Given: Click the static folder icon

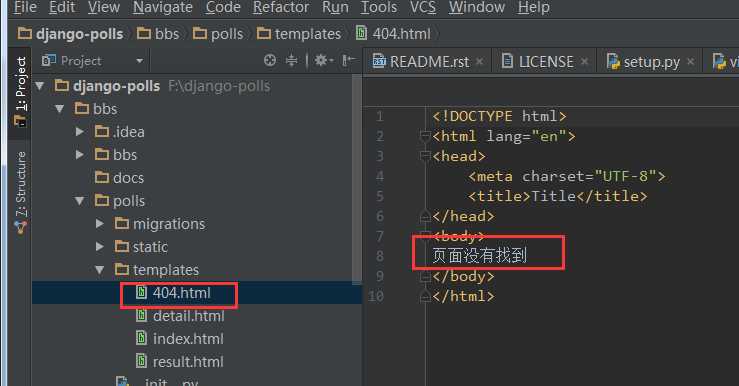Looking at the screenshot, I should (x=122, y=246).
